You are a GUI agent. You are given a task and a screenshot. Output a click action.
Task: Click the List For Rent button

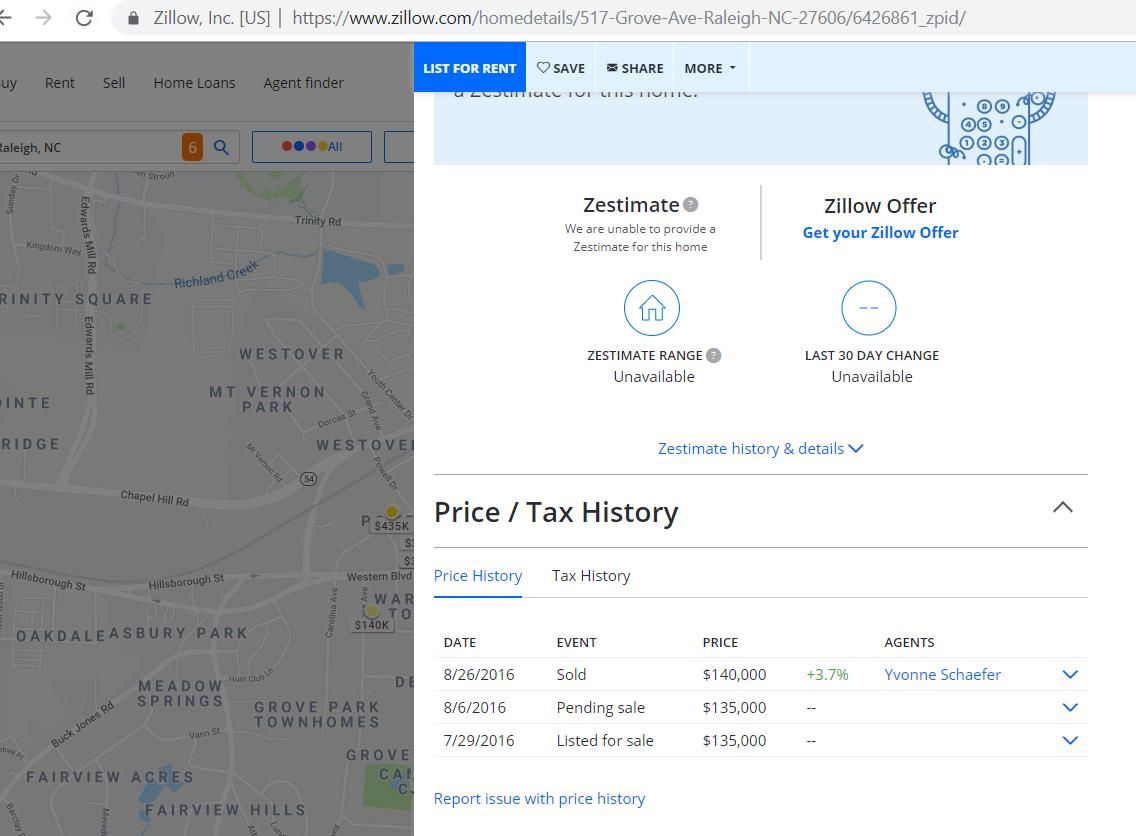click(469, 67)
